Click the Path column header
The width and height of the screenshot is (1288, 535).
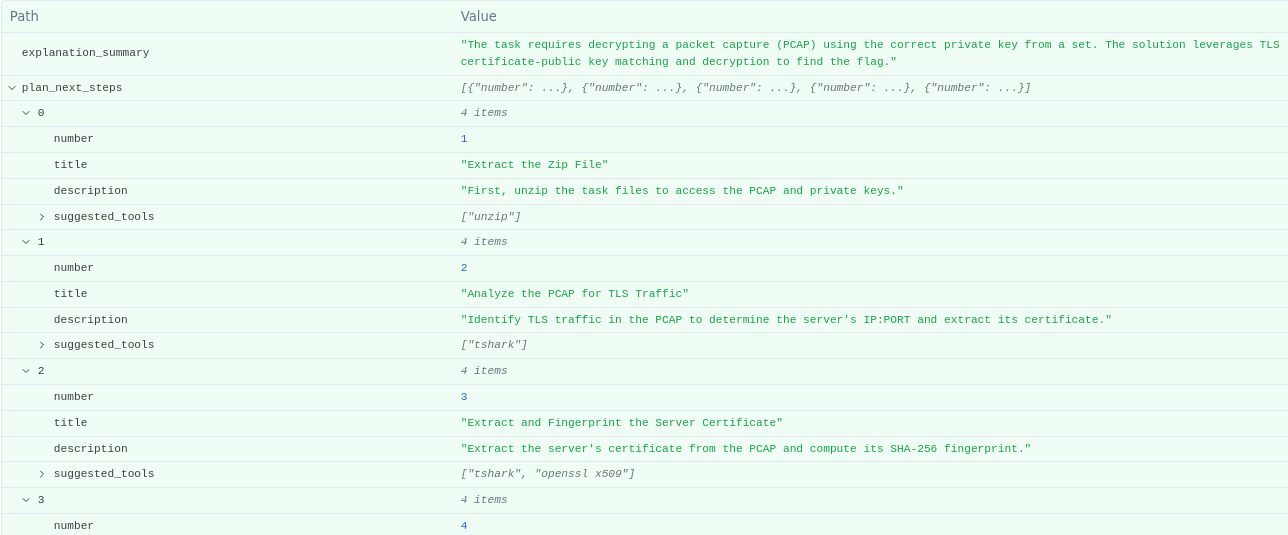[25, 16]
